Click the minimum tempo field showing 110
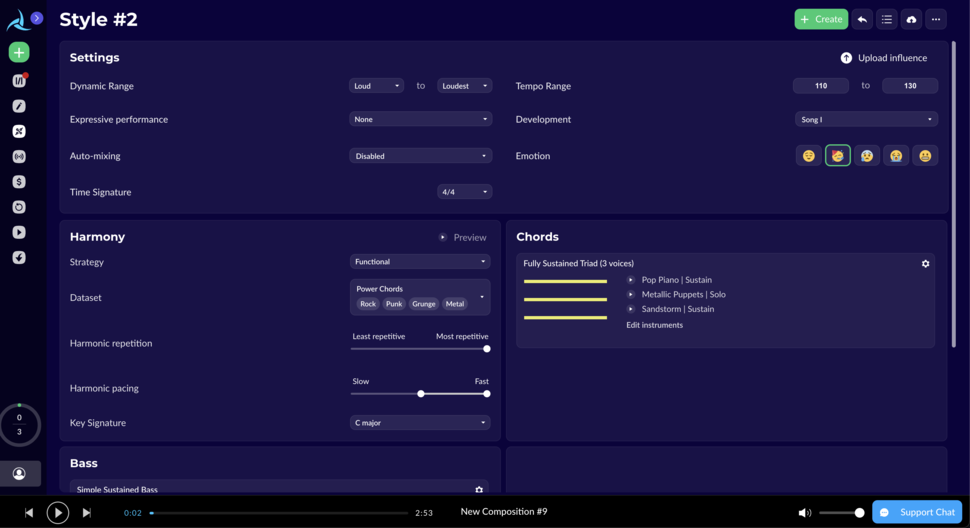The image size is (970, 528). pos(820,86)
